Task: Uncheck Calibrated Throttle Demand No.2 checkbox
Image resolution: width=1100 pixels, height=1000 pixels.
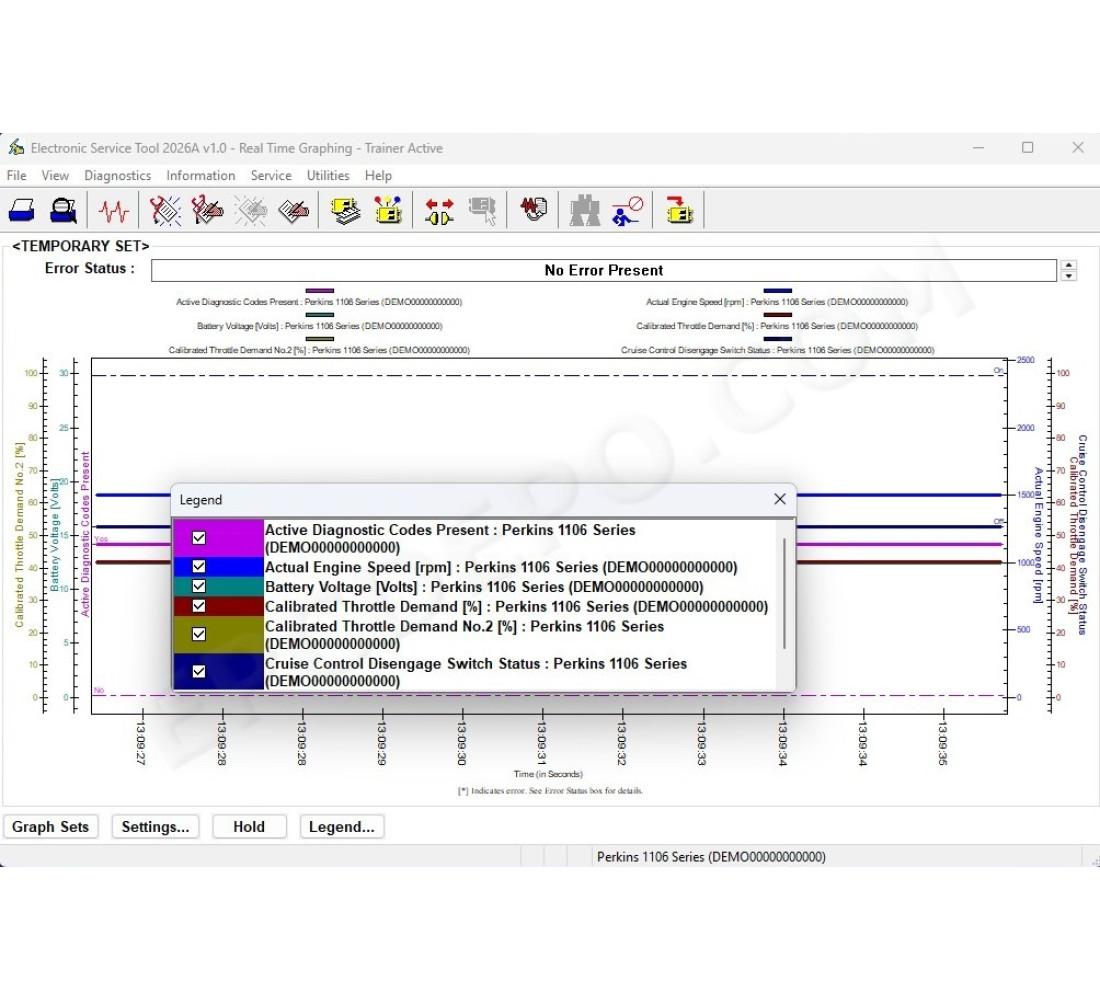Action: point(199,634)
